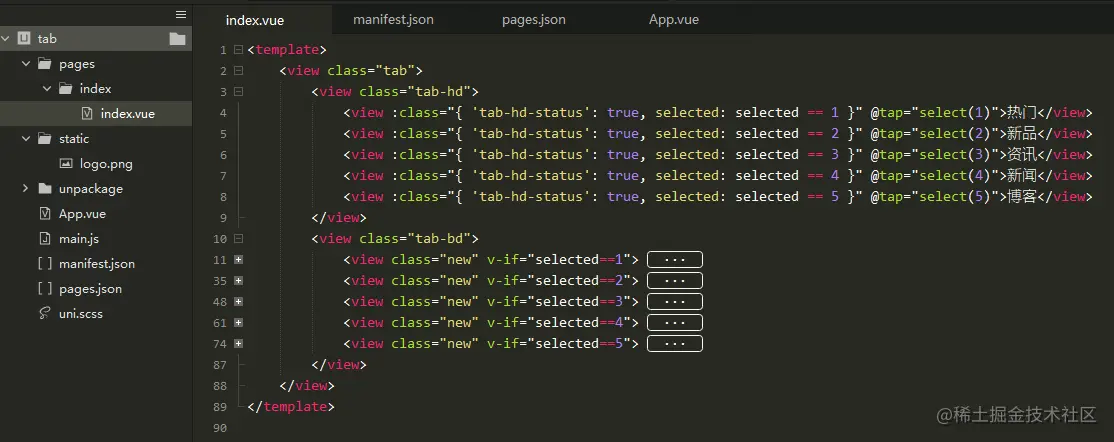Viewport: 1114px width, 442px height.
Task: Select the pages folder name
Action: [77, 64]
